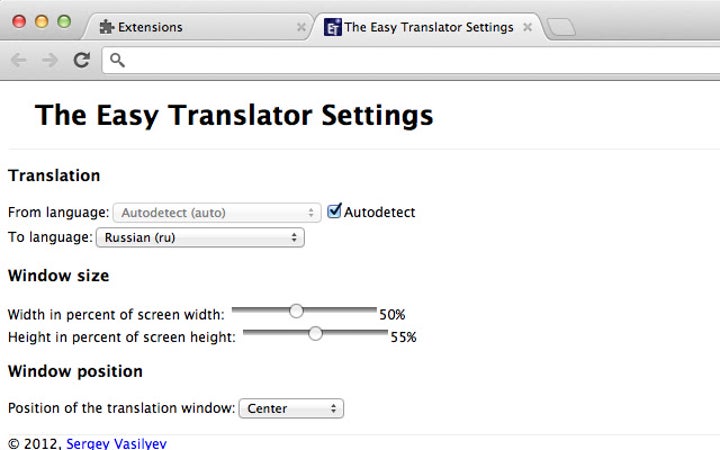Click the width percent slider handle
This screenshot has width=720, height=450.
point(296,311)
